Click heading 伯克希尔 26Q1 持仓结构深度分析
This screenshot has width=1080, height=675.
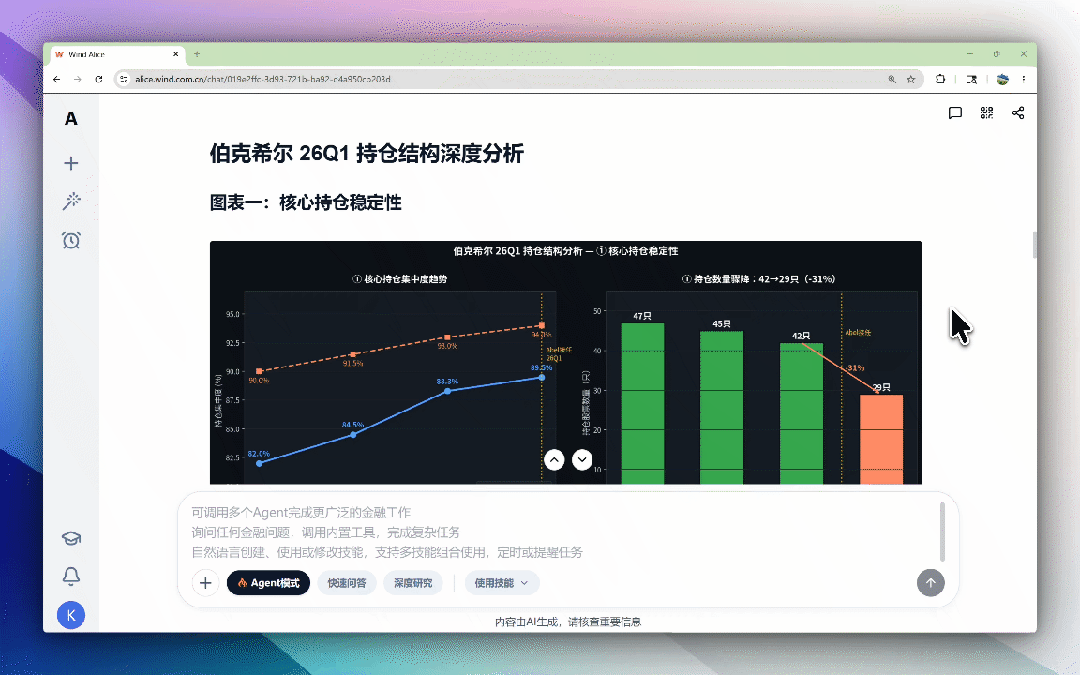click(x=366, y=153)
